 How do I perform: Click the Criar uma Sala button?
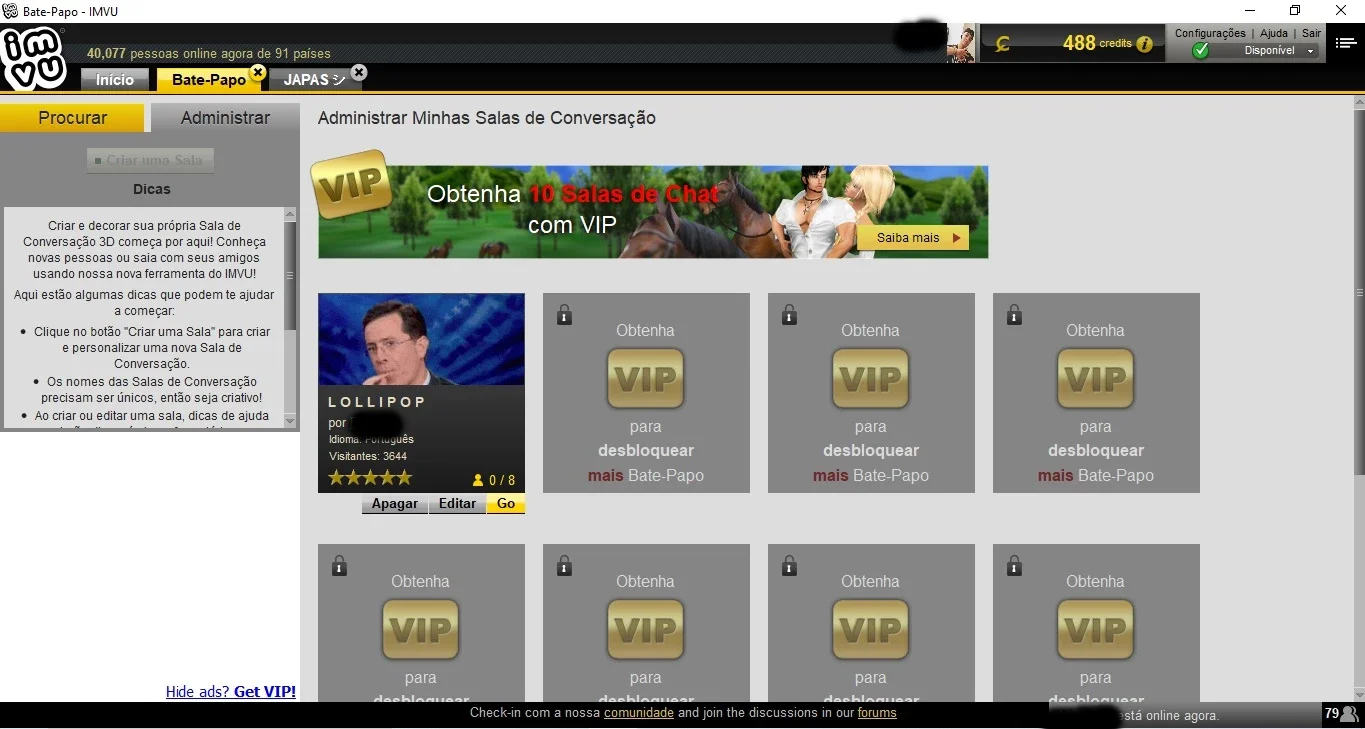click(x=150, y=160)
